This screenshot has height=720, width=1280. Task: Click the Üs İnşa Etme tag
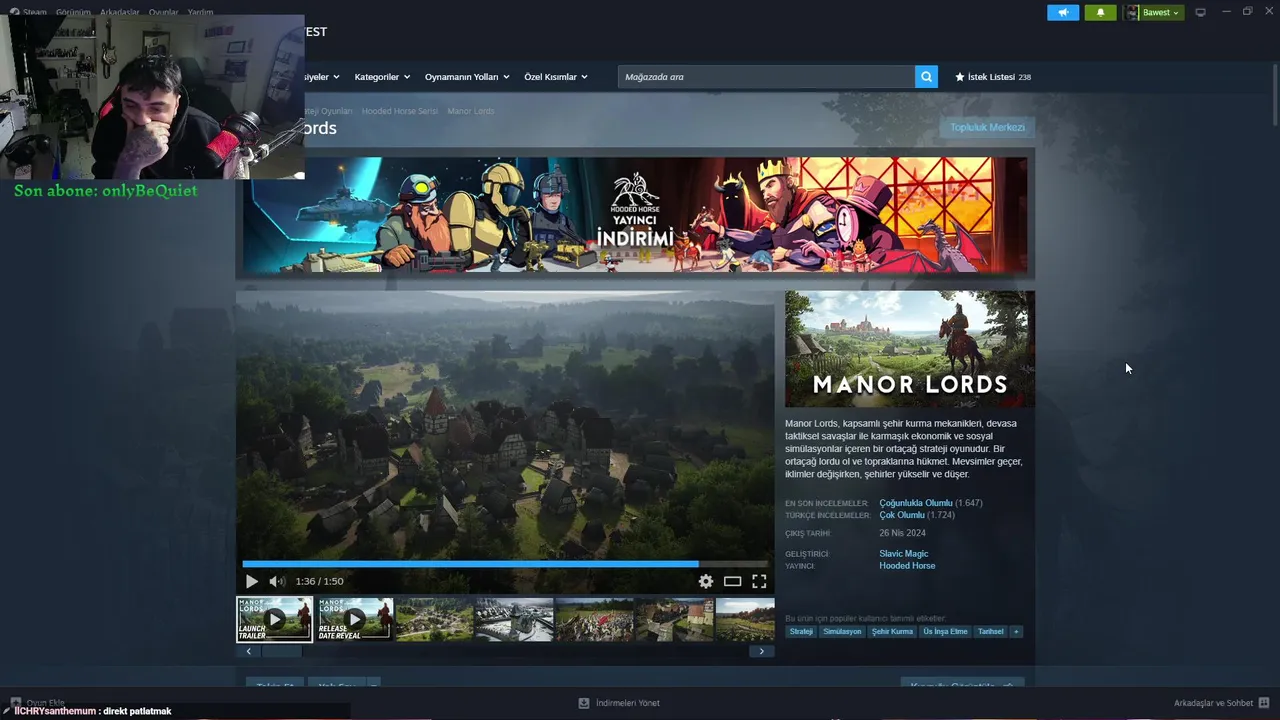click(946, 632)
